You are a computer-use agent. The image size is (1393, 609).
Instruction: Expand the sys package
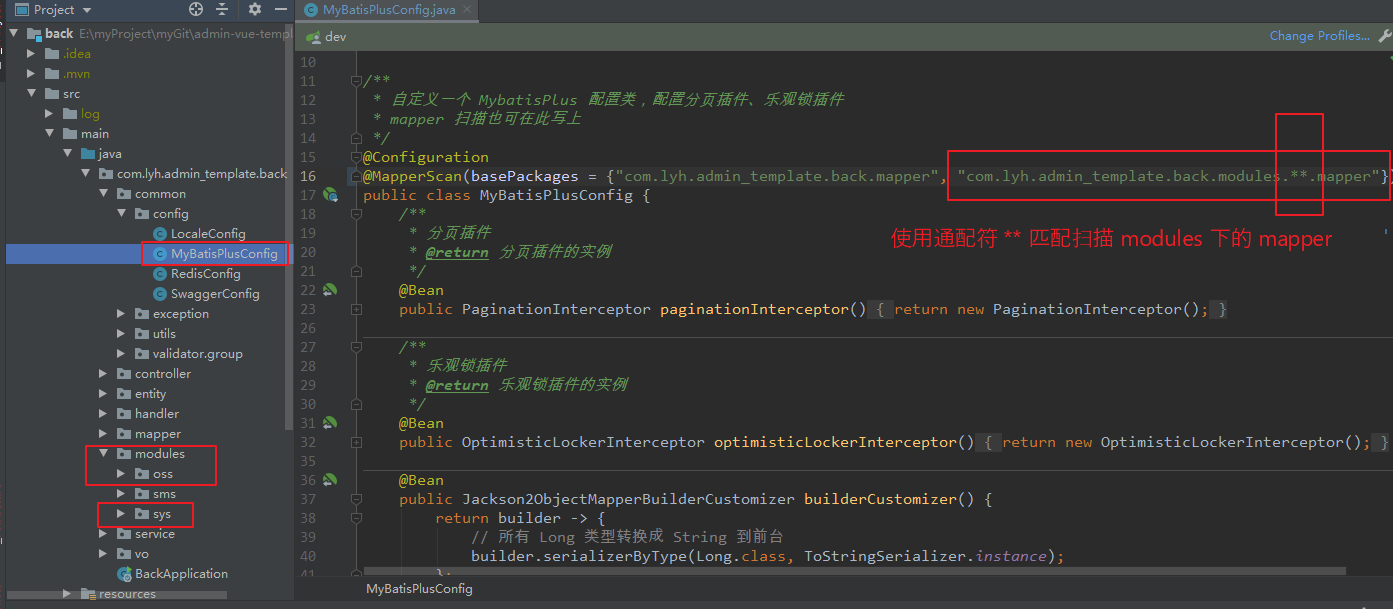click(121, 514)
